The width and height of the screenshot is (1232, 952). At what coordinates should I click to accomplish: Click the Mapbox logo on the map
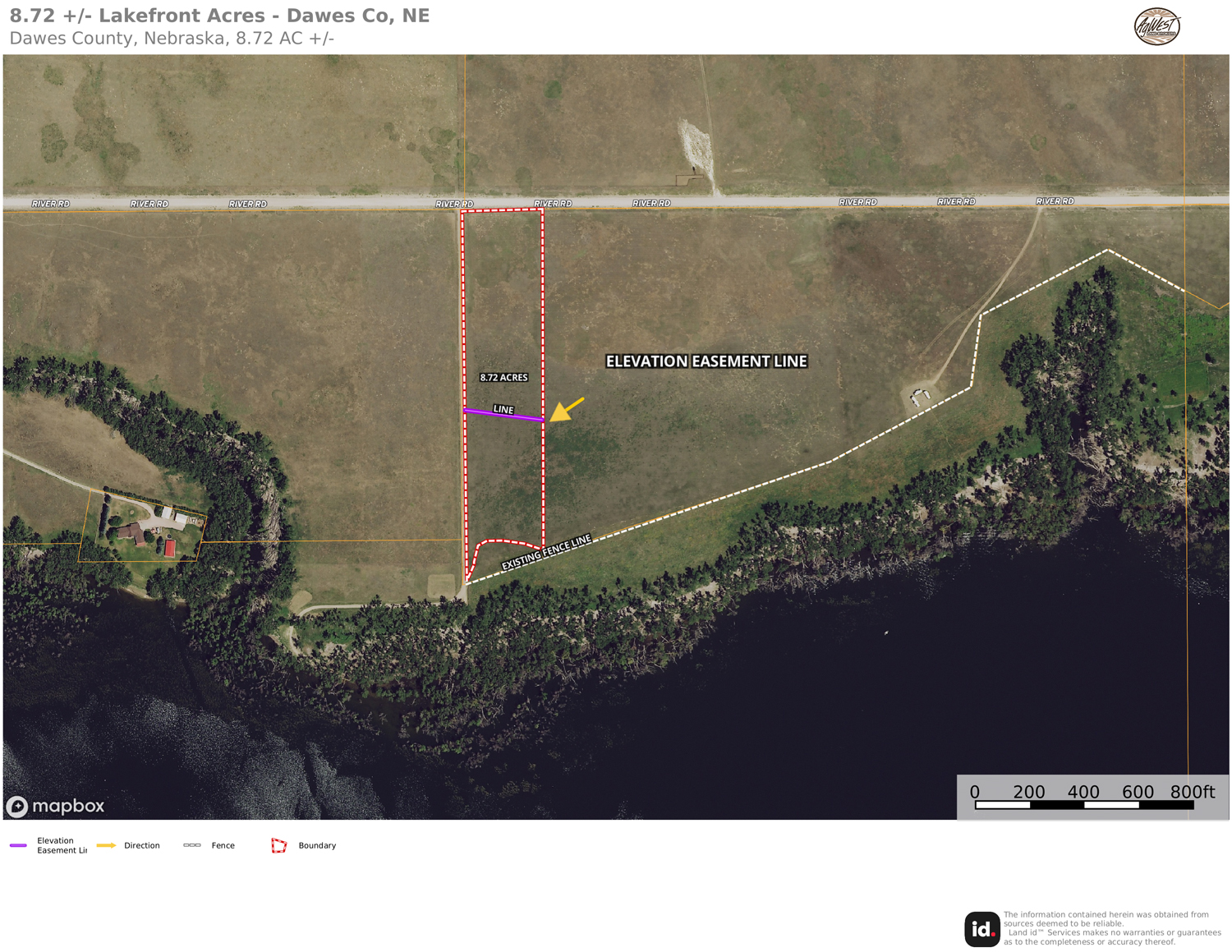click(56, 807)
